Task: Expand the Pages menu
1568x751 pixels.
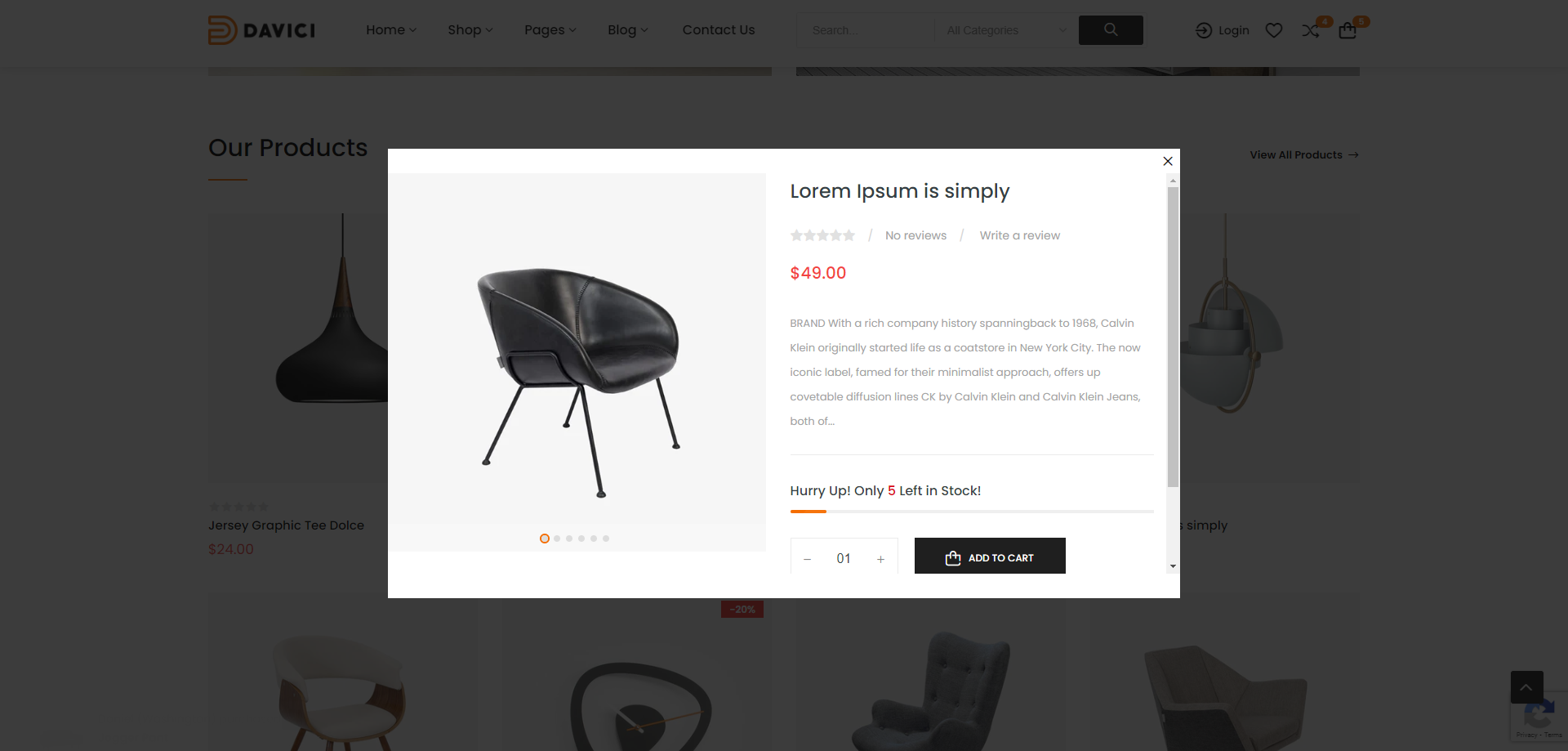Action: coord(550,30)
